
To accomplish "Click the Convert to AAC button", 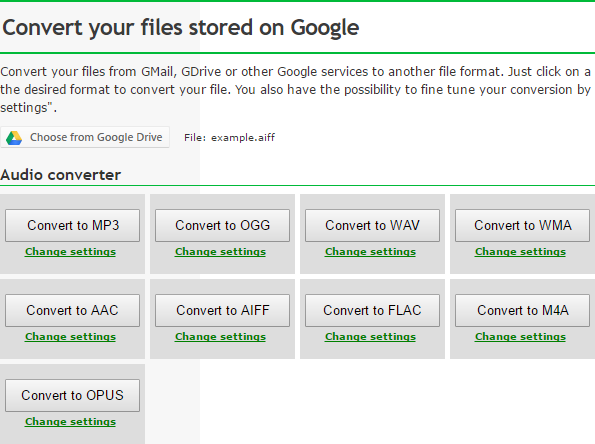I will [72, 310].
